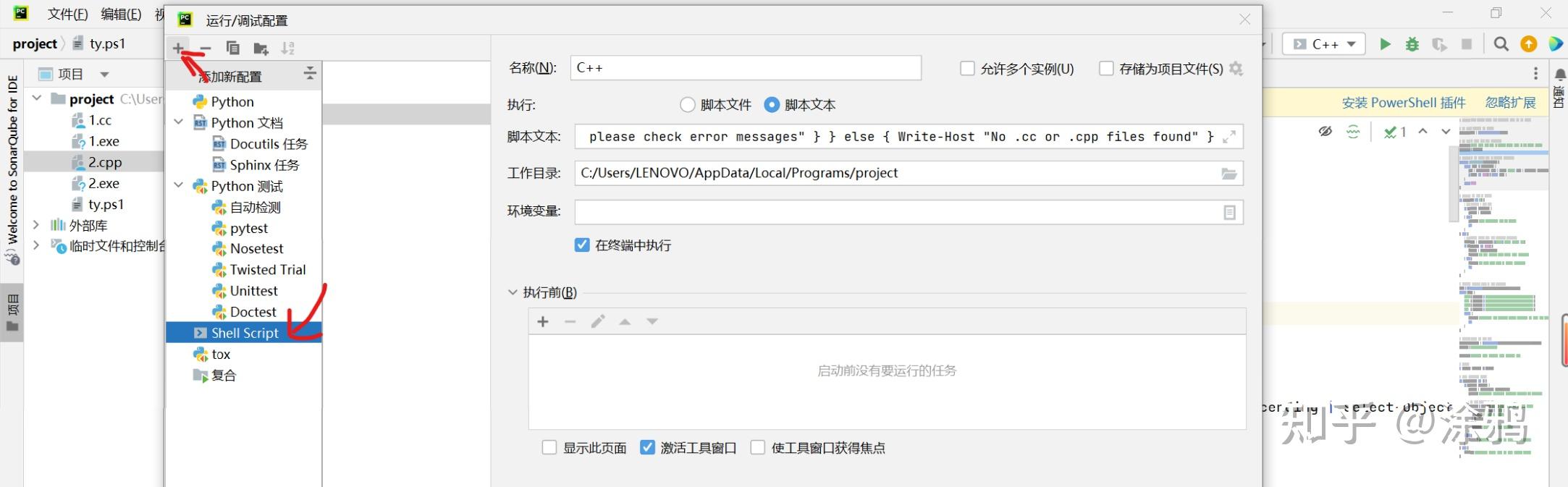
Task: Click the project breadcrumb in the navigation bar
Action: pos(34,43)
